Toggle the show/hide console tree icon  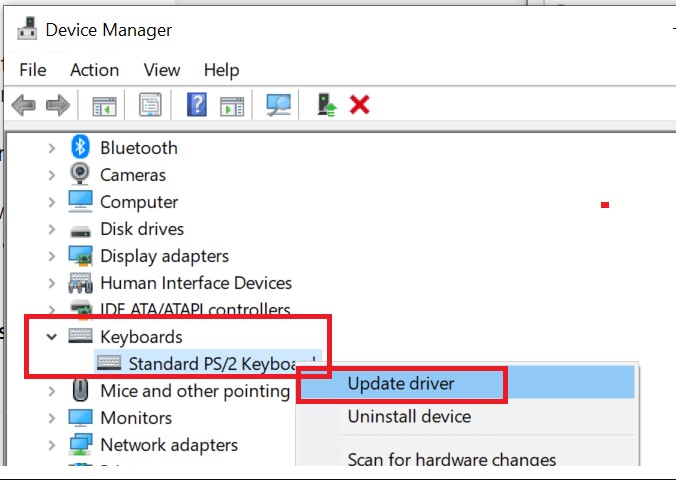(x=104, y=106)
